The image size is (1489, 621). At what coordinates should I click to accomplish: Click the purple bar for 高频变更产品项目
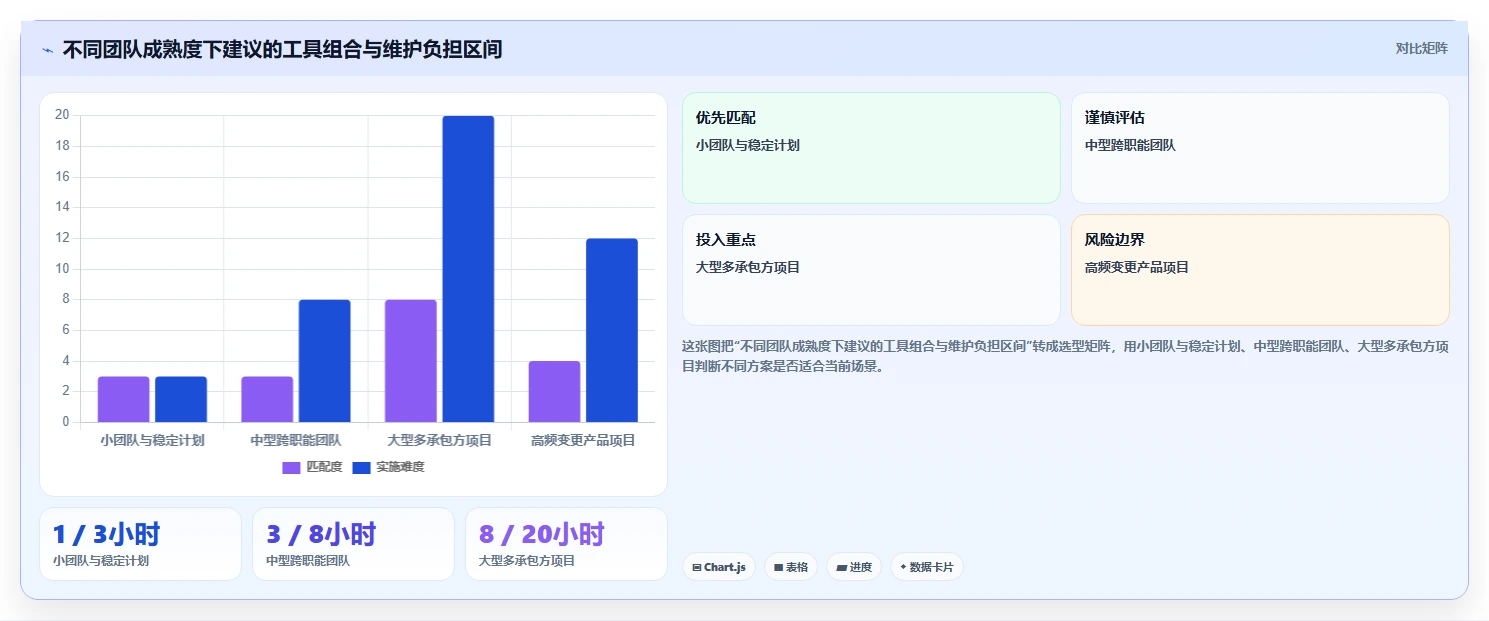click(554, 392)
